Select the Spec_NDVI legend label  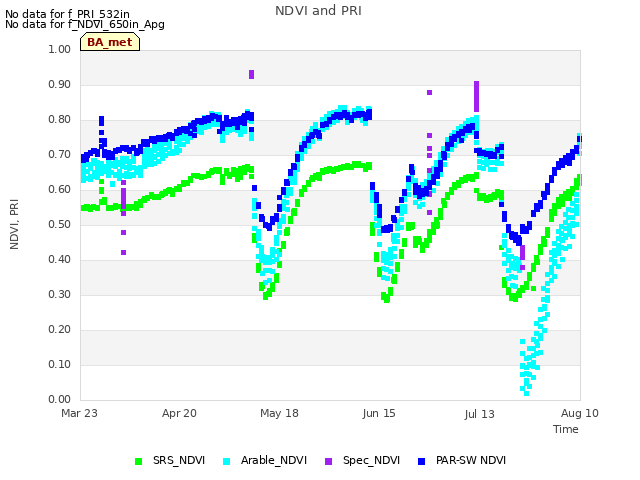point(371,460)
